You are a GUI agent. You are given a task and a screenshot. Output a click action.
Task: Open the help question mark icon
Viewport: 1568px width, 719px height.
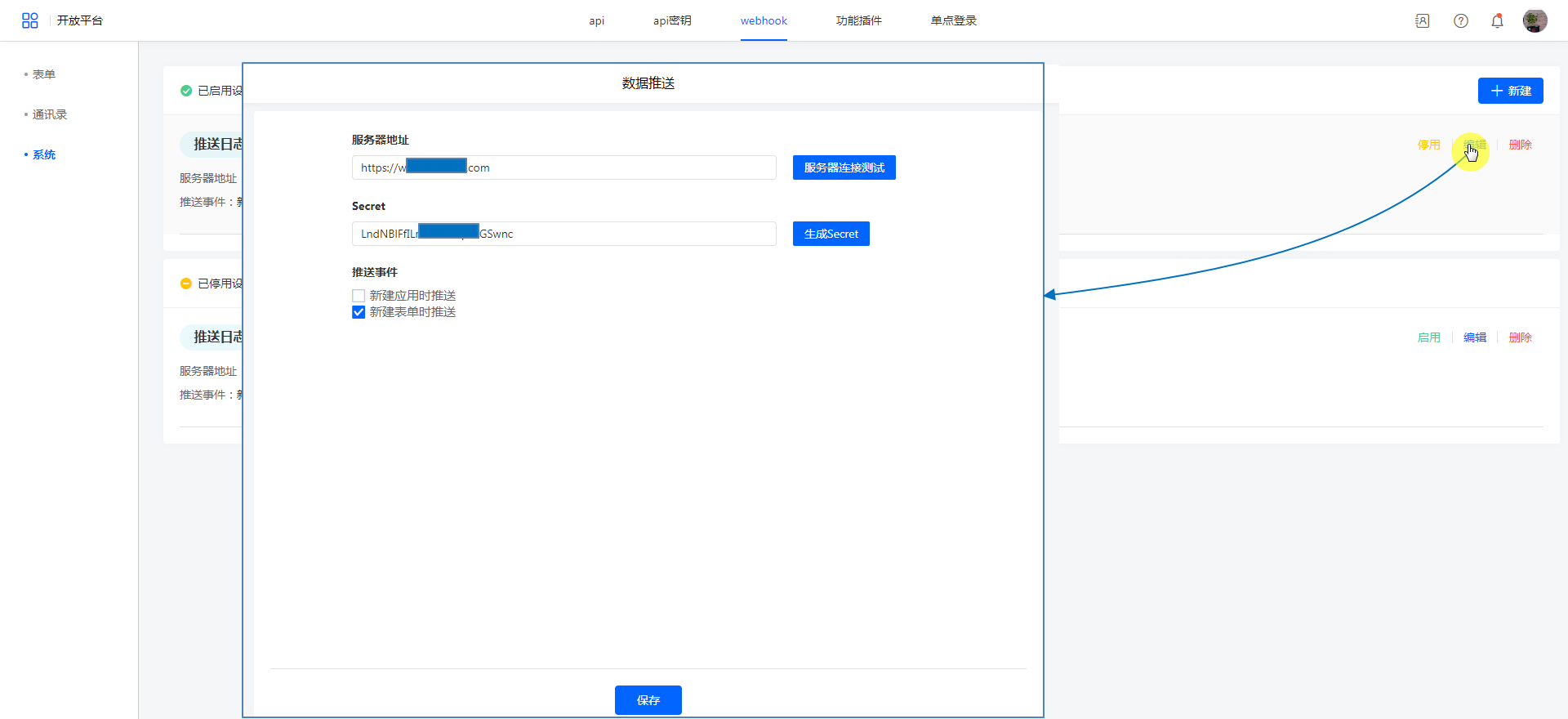click(x=1460, y=21)
